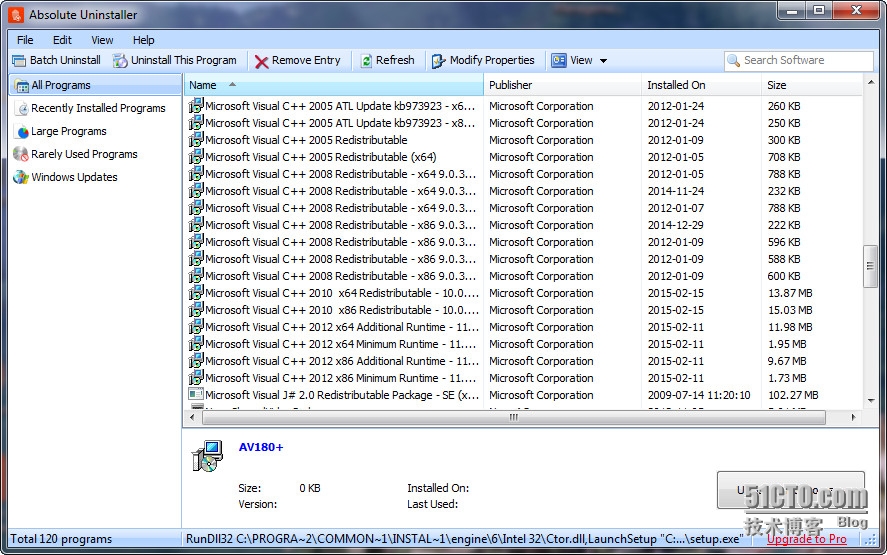This screenshot has width=887, height=555.
Task: Click the magnifier icon in search box
Action: (734, 61)
